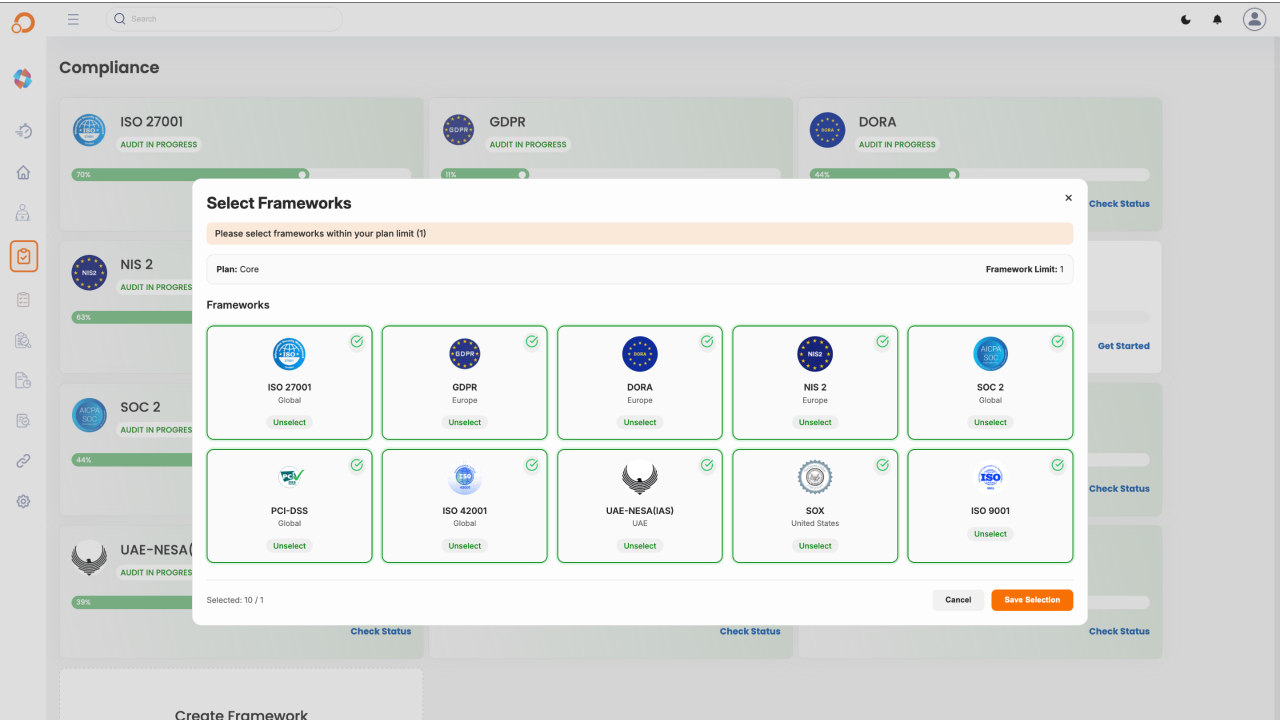Click the ISO 42001 logo in the dialog
The width and height of the screenshot is (1280, 720).
click(x=465, y=478)
